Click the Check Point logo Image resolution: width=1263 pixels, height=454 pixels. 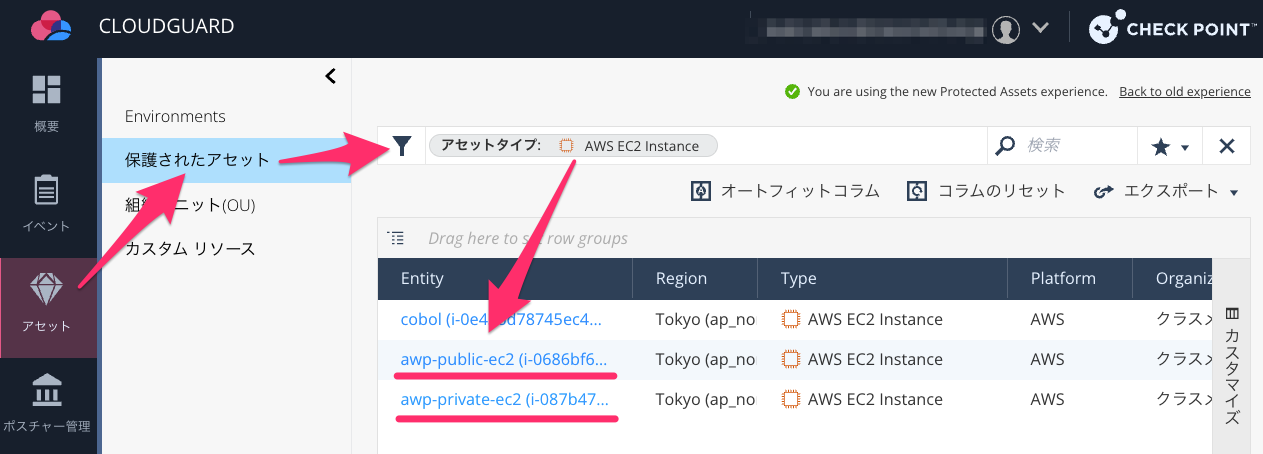click(1172, 28)
